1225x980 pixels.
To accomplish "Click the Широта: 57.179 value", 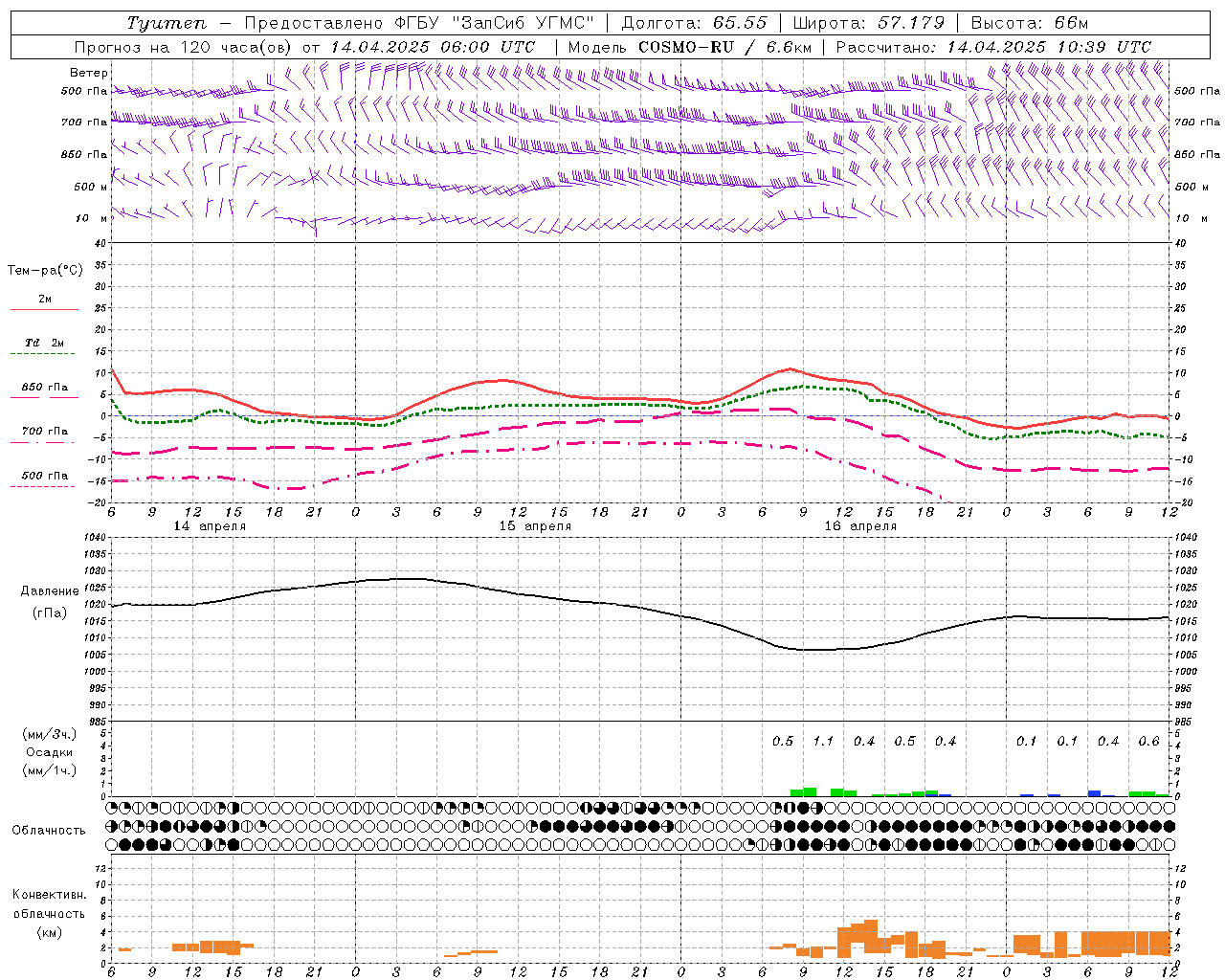I will [x=870, y=23].
